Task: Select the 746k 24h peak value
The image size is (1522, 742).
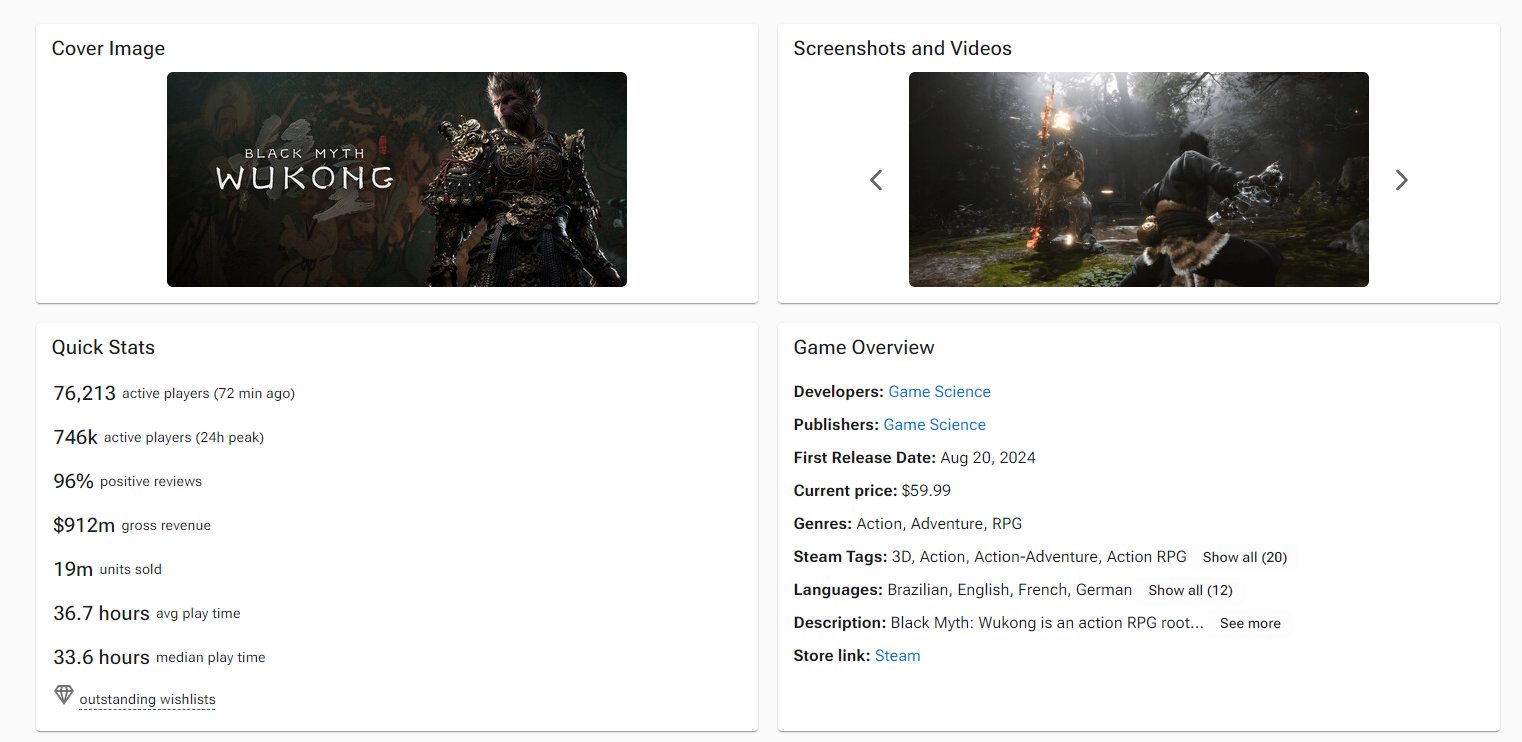Action: tap(76, 437)
